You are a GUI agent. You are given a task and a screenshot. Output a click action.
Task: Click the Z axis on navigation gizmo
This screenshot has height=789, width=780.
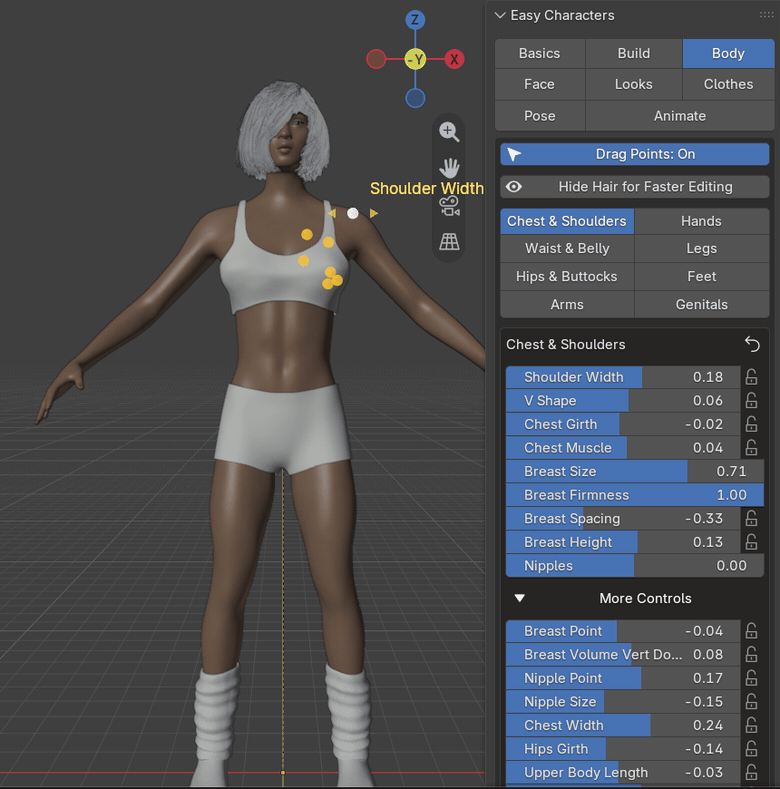point(415,20)
